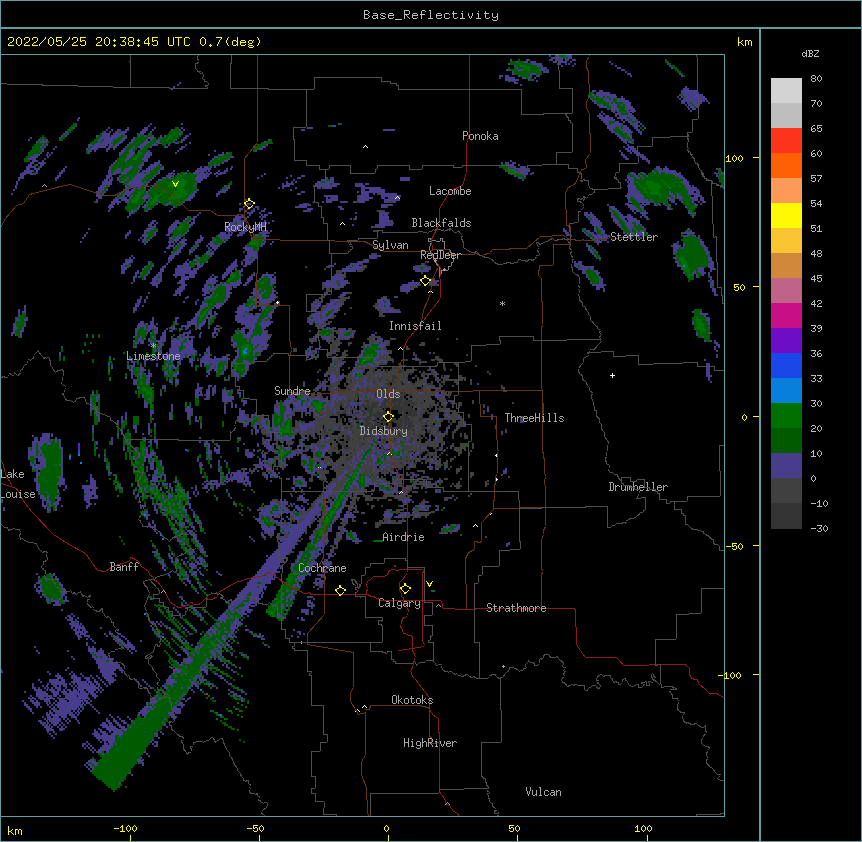Click the Didsbury label

[384, 431]
